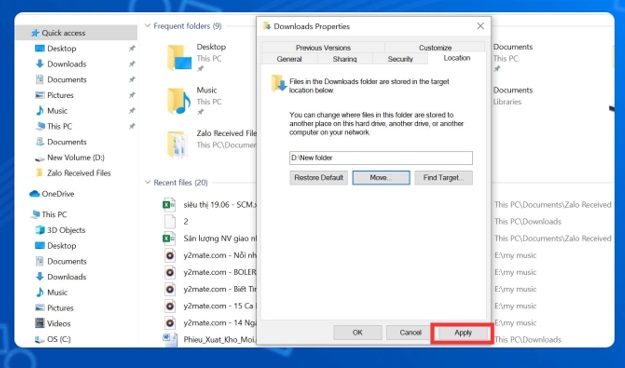
Task: Unpin Downloads using its pin icon in Quick access
Action: click(132, 64)
